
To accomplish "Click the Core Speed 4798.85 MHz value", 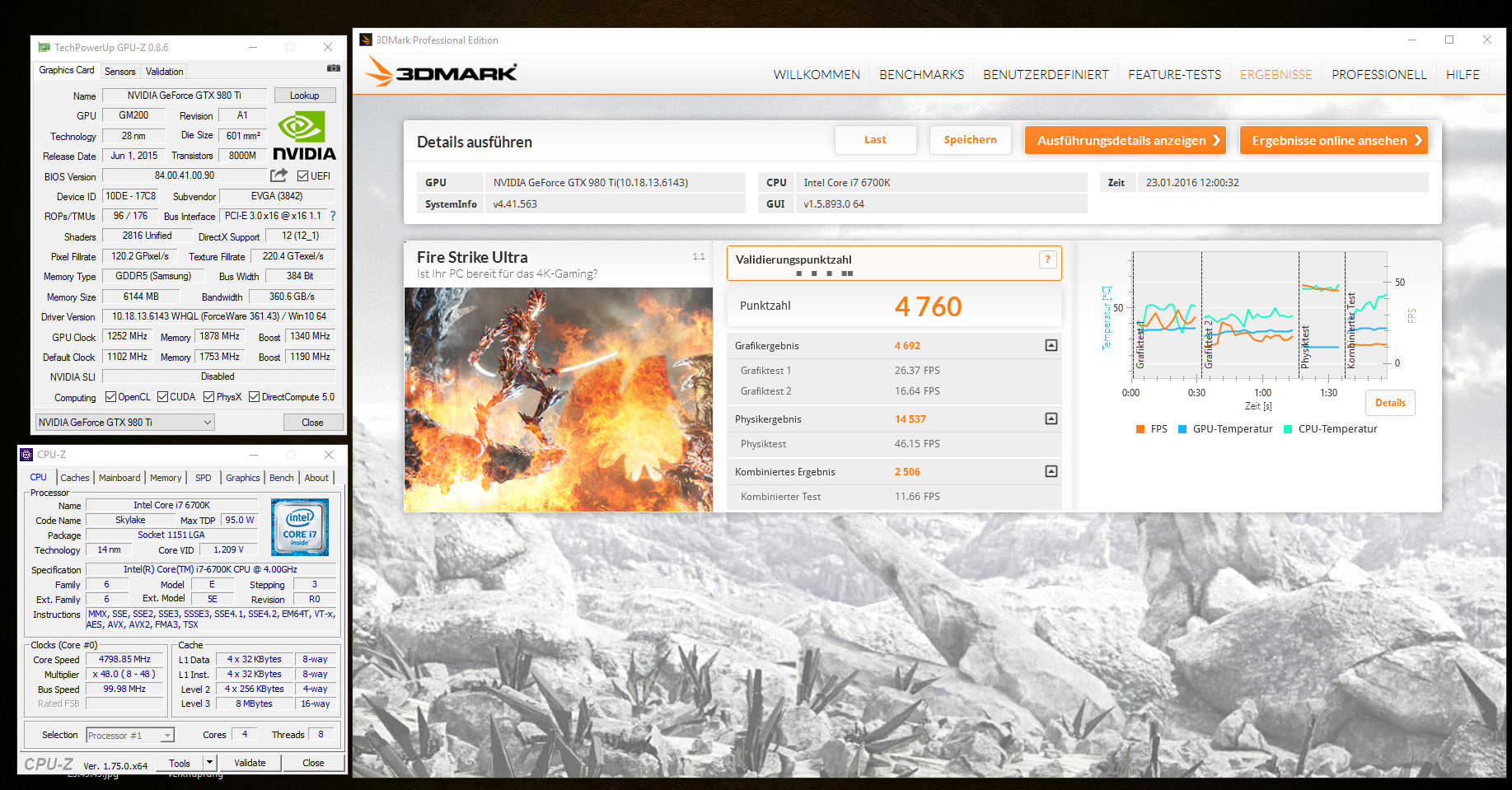I will pyautogui.click(x=124, y=659).
